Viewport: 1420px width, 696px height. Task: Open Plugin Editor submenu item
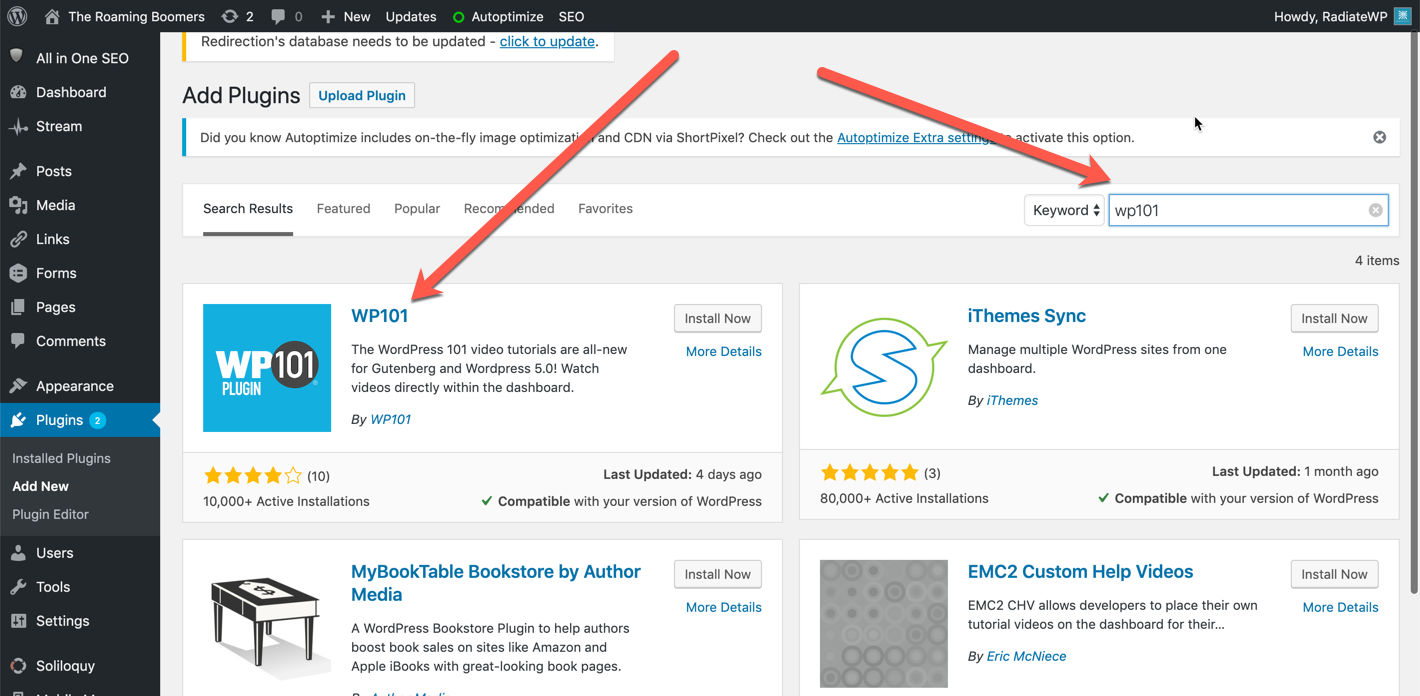50,514
